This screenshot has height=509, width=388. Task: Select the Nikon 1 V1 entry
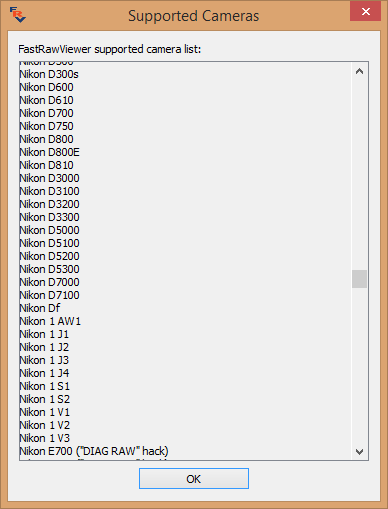[x=45, y=412]
